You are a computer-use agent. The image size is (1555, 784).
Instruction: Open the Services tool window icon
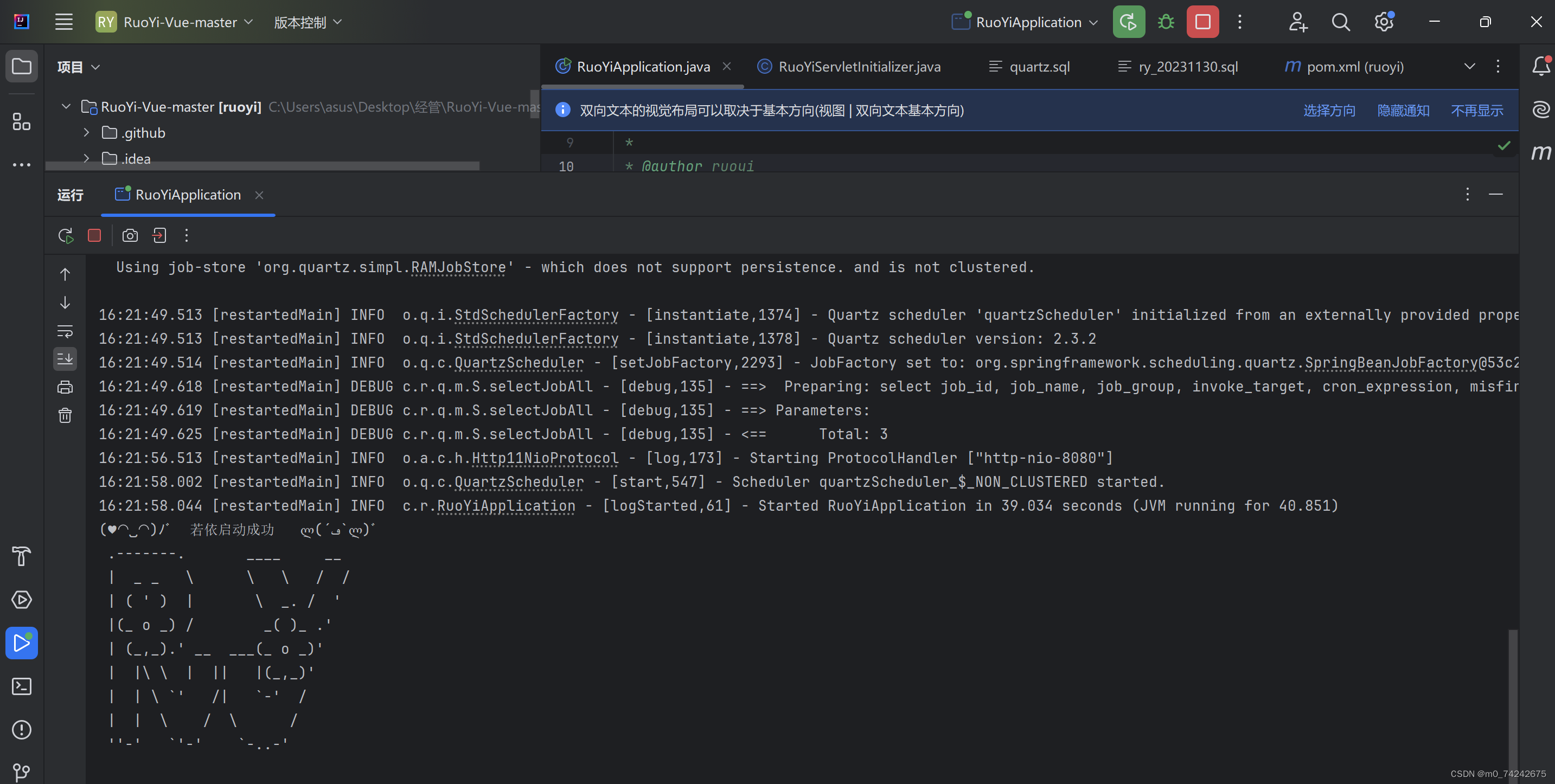[22, 600]
